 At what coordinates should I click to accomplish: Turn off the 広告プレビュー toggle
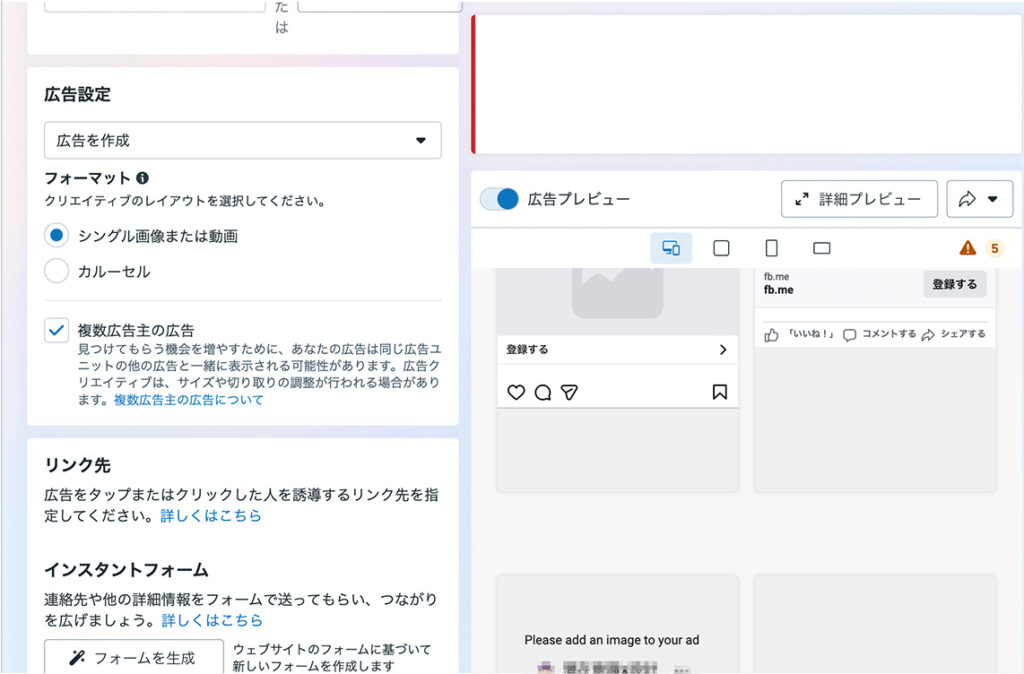501,198
